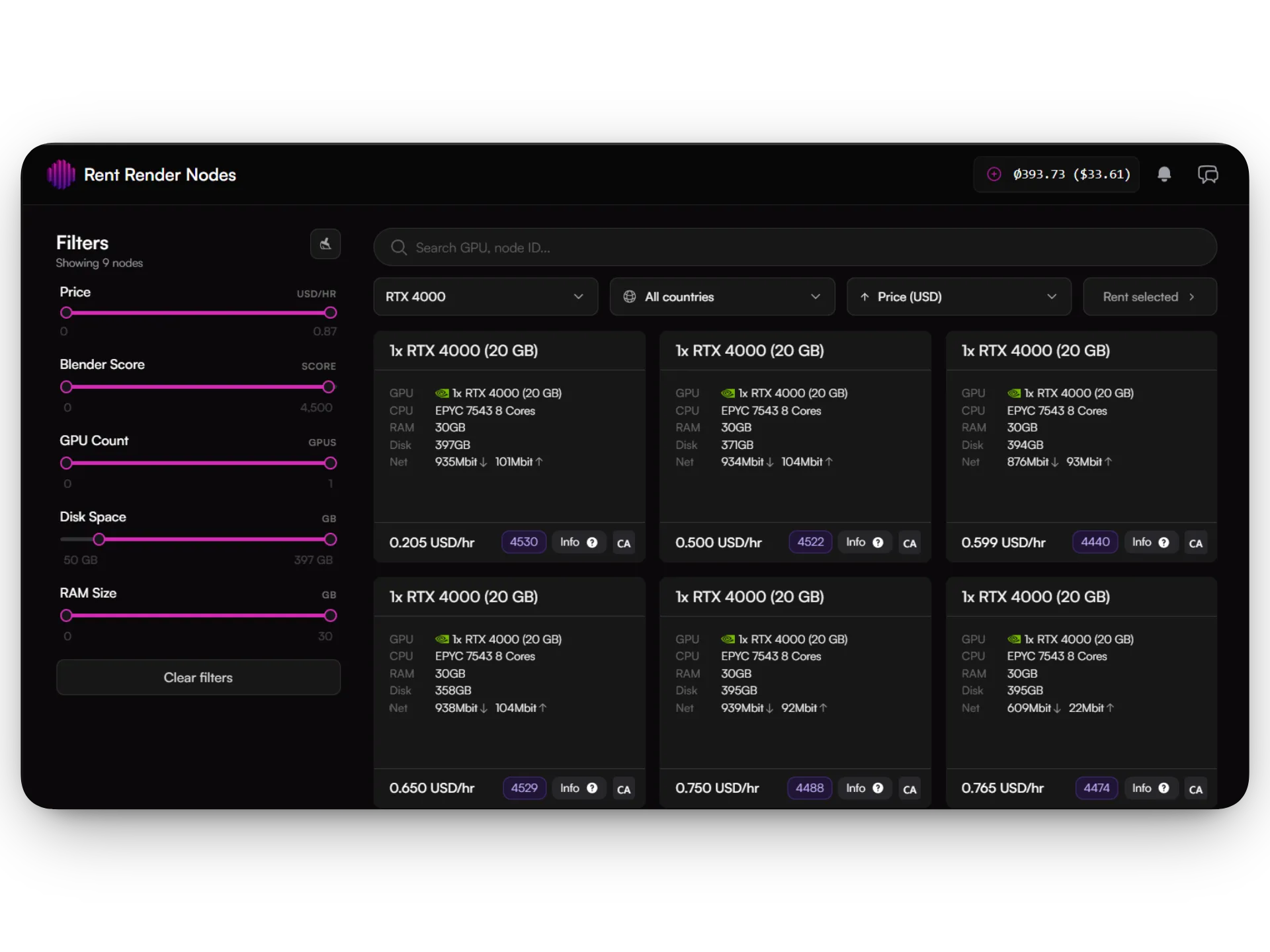Viewport: 1270px width, 952px height.
Task: Click the 'Showing 9 nodes' text
Action: pos(99,263)
